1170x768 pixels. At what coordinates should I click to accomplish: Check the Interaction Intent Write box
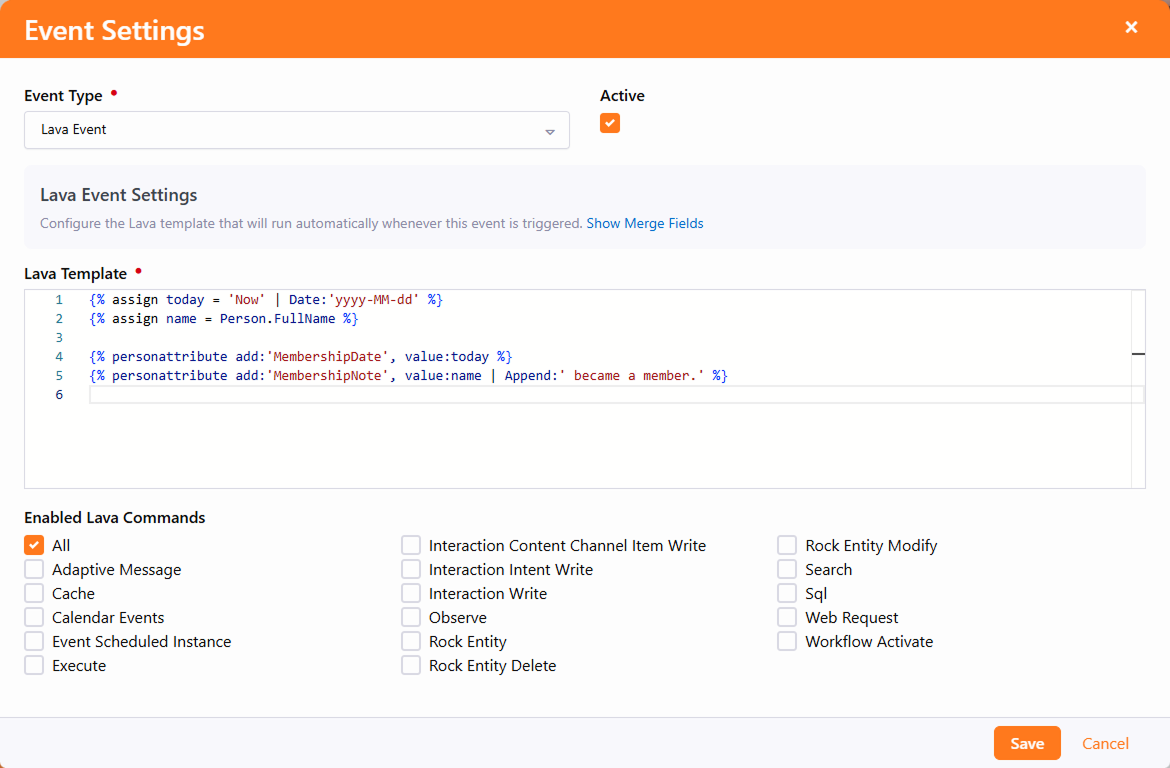(411, 569)
